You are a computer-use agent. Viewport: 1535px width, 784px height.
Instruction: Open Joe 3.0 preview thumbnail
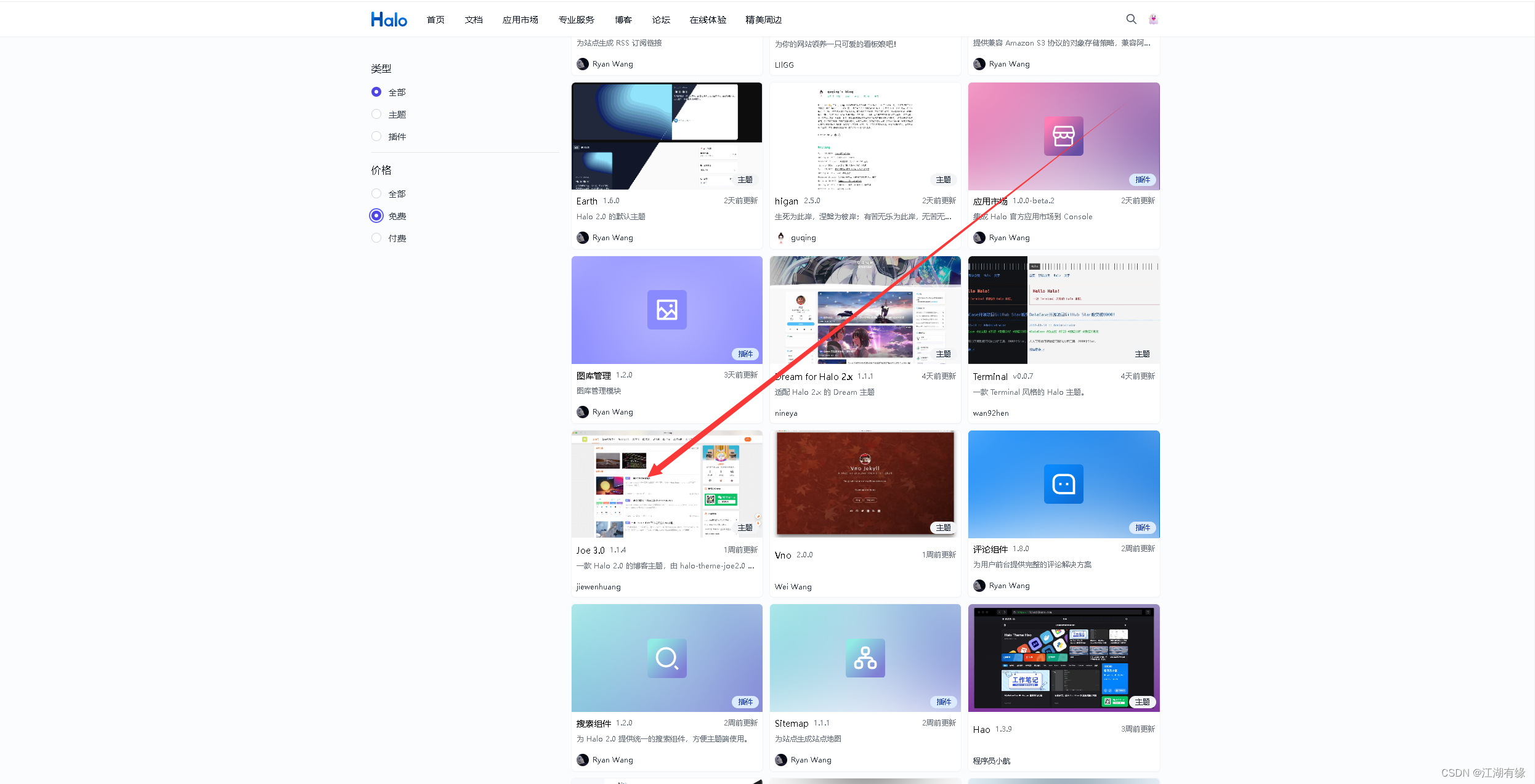tap(666, 484)
